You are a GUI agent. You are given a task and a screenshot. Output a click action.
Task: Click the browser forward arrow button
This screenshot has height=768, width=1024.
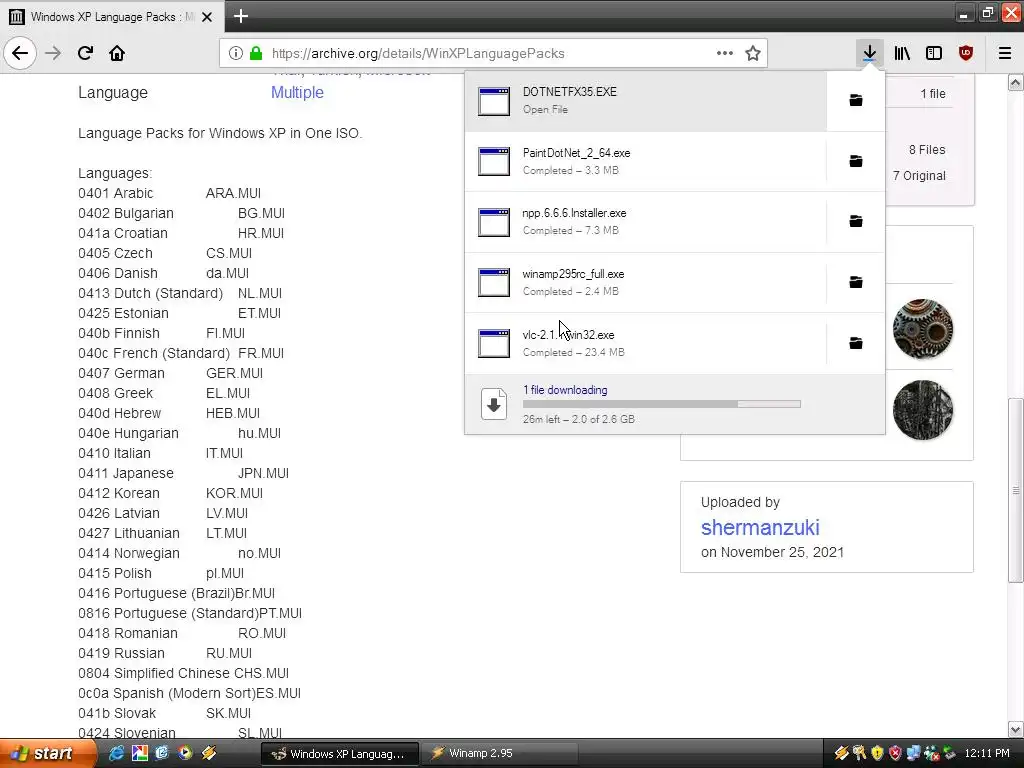53,53
